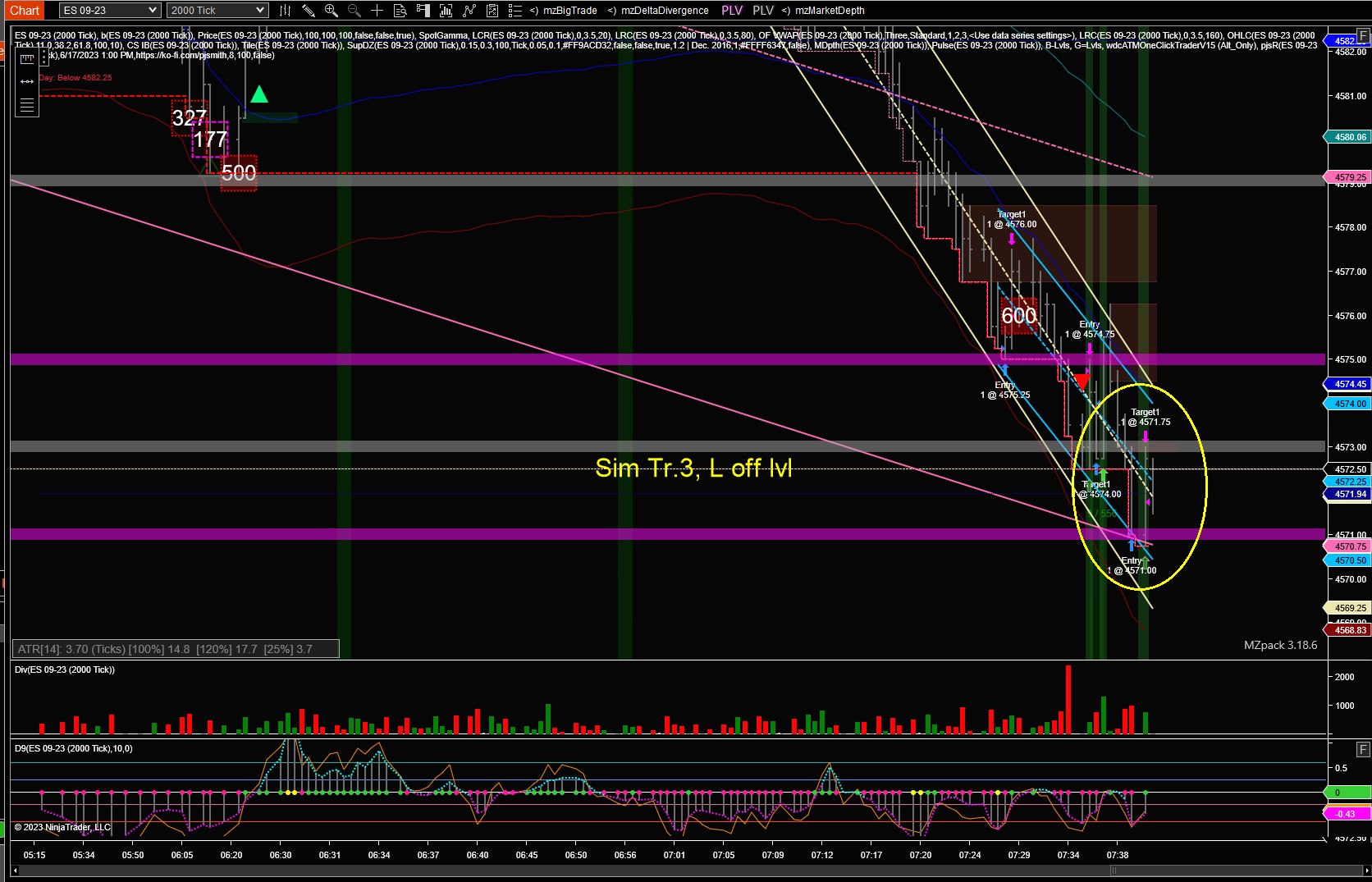Click the first magenta PLV button
Screen dimensions: 1372x882
(732, 11)
